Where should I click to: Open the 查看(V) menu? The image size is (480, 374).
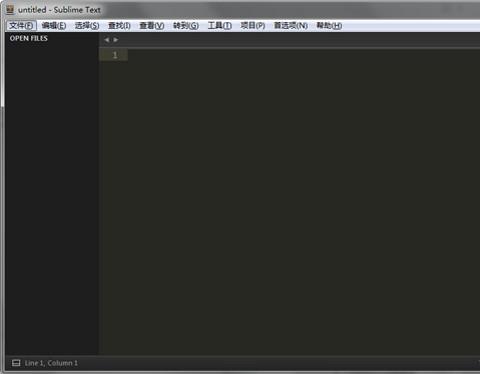click(152, 26)
